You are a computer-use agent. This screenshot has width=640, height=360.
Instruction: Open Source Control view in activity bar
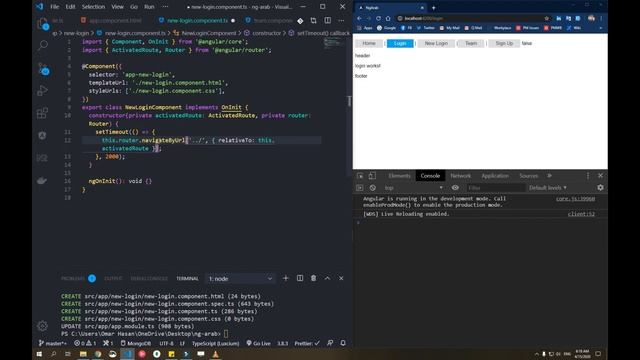click(42, 69)
